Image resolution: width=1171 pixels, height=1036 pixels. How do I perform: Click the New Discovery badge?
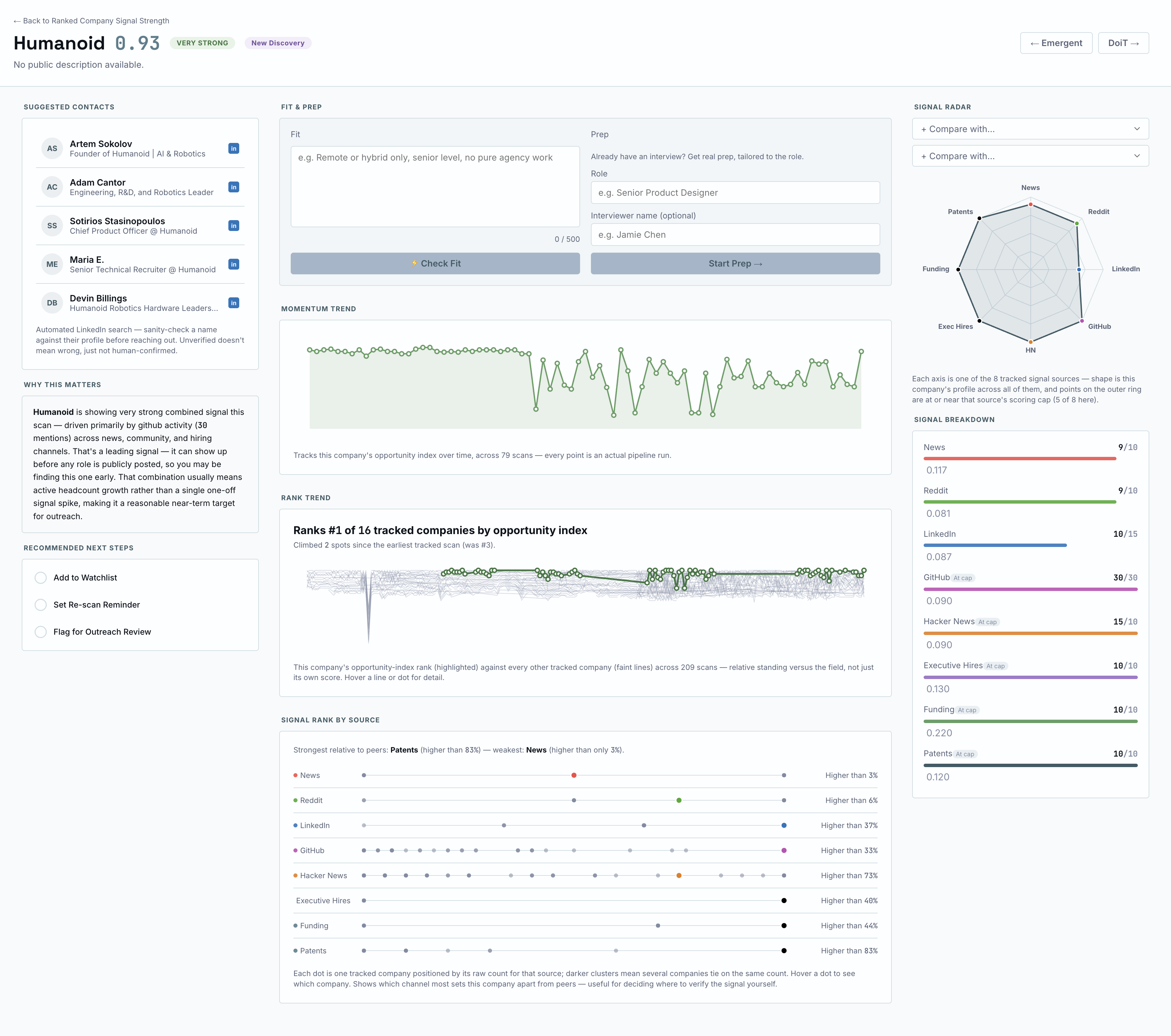point(278,43)
